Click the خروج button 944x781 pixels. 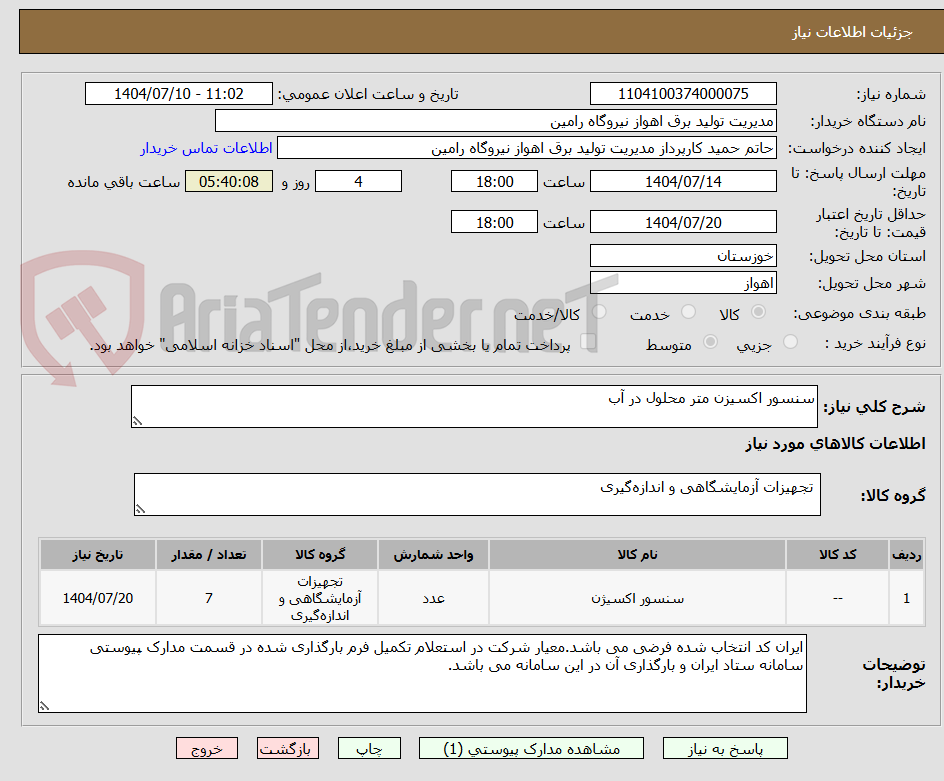207,748
